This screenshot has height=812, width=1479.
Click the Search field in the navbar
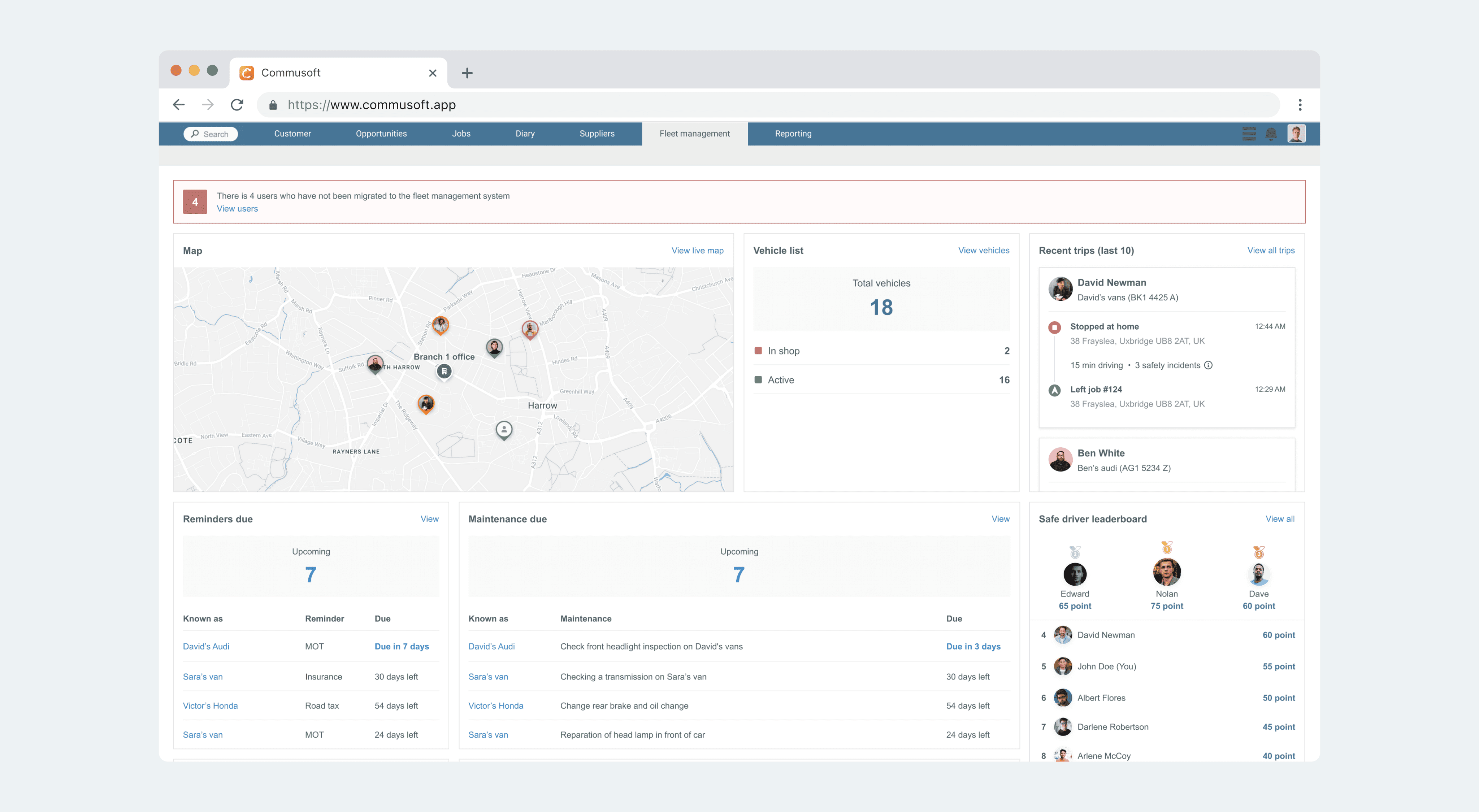pos(211,134)
